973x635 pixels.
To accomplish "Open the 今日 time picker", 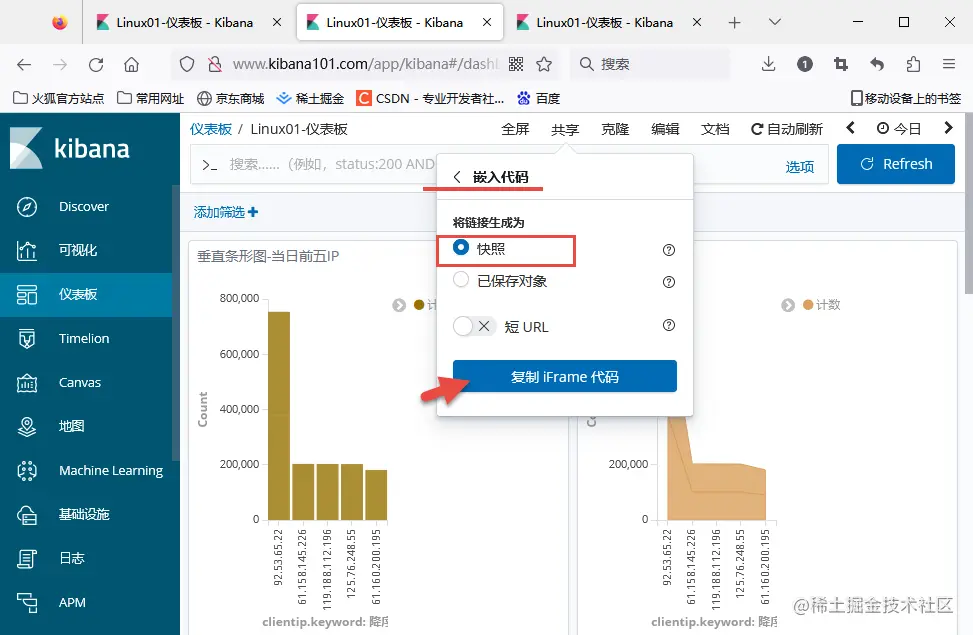I will 899,128.
